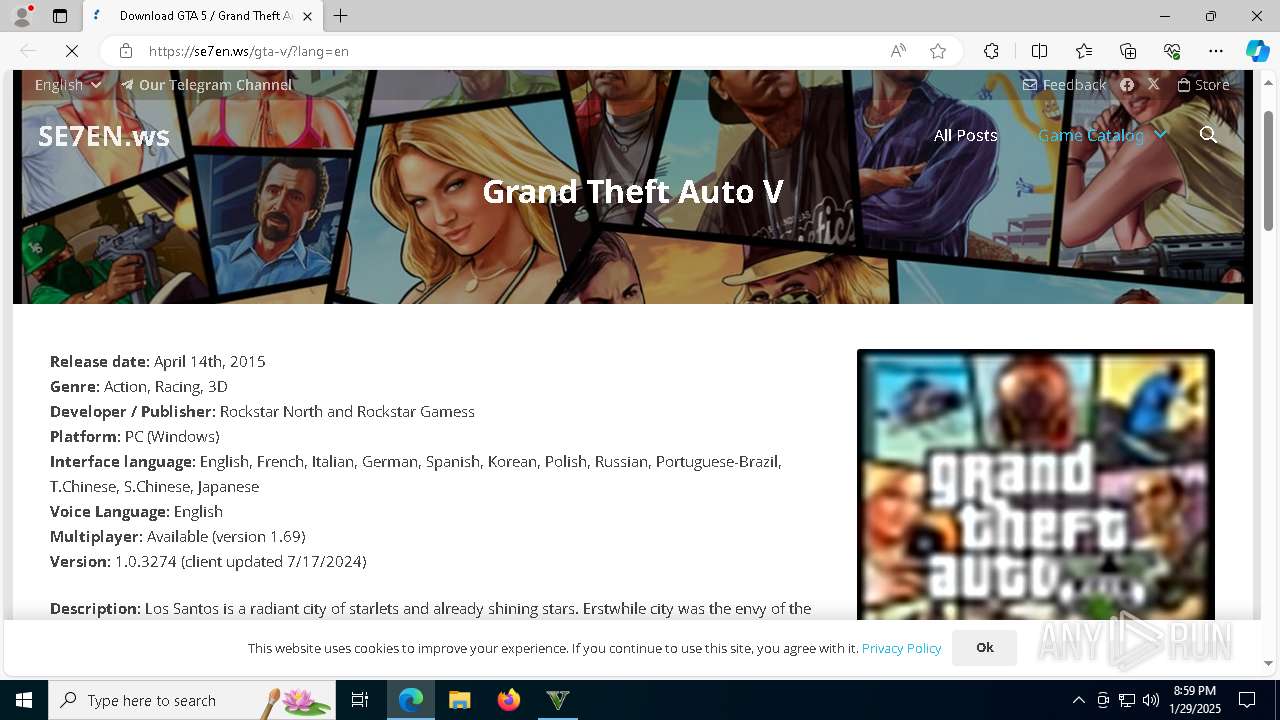This screenshot has height=720, width=1280.
Task: Open the site search icon
Action: click(1208, 135)
